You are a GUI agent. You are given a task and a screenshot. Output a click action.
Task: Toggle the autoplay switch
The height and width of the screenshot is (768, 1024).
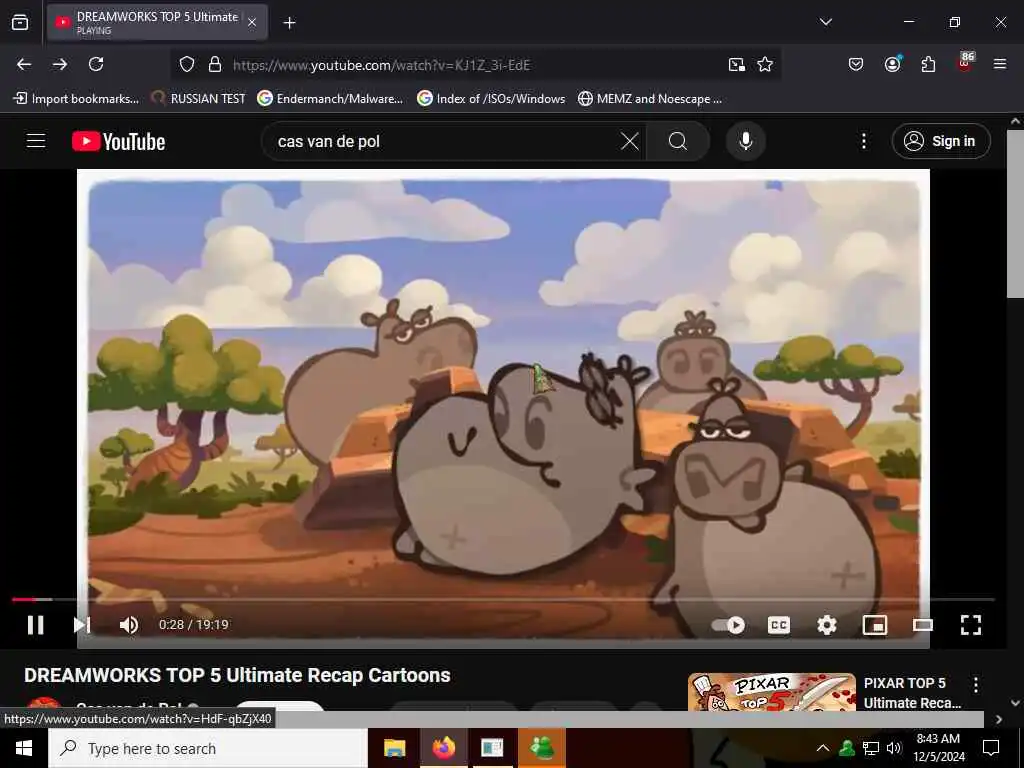[728, 625]
